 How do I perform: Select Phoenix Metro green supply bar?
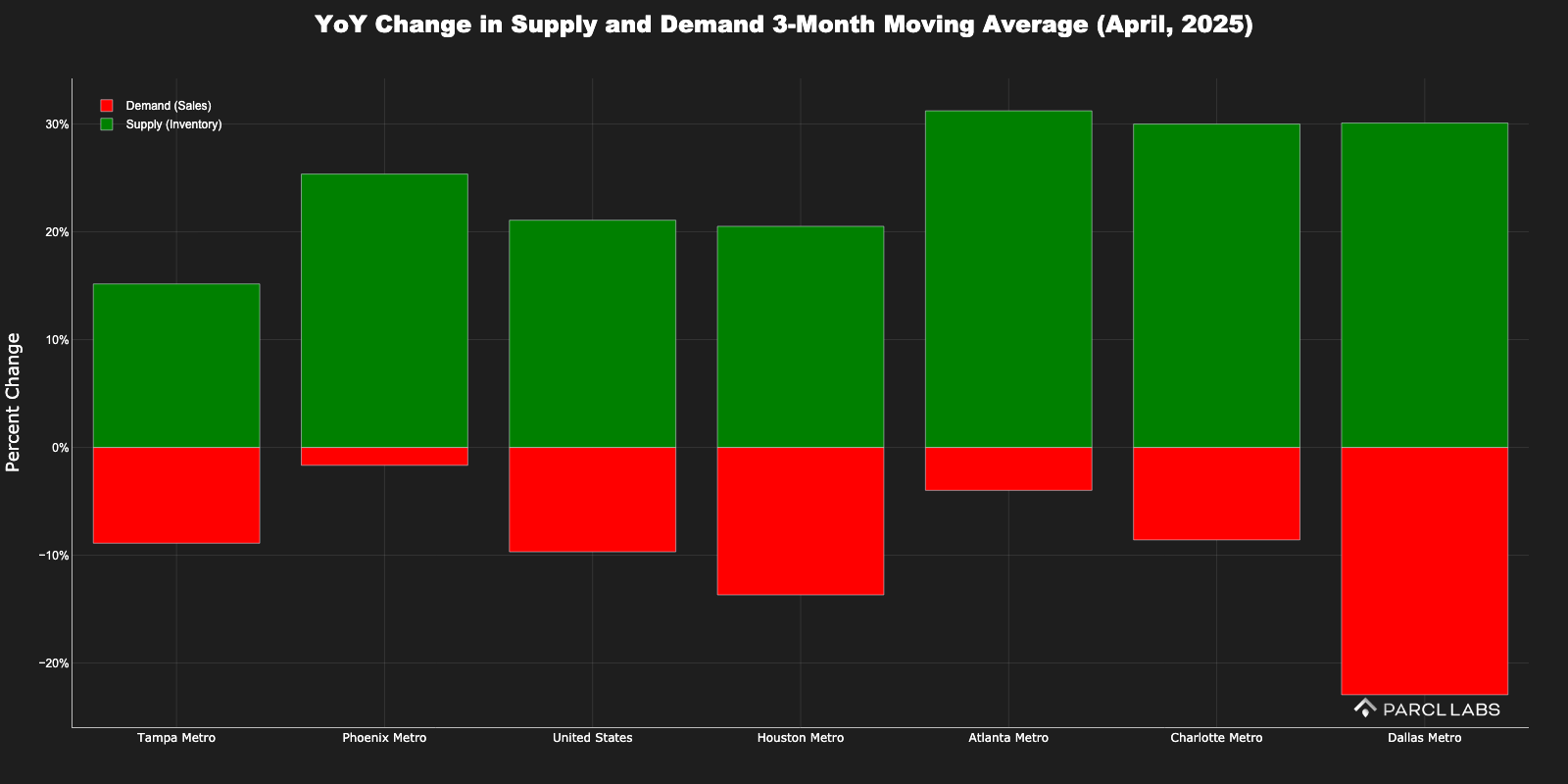[384, 311]
